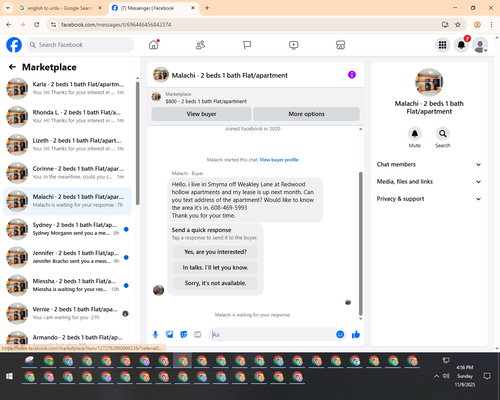The height and width of the screenshot is (400, 500).
Task: Expand Media, files and links section
Action: click(x=429, y=182)
